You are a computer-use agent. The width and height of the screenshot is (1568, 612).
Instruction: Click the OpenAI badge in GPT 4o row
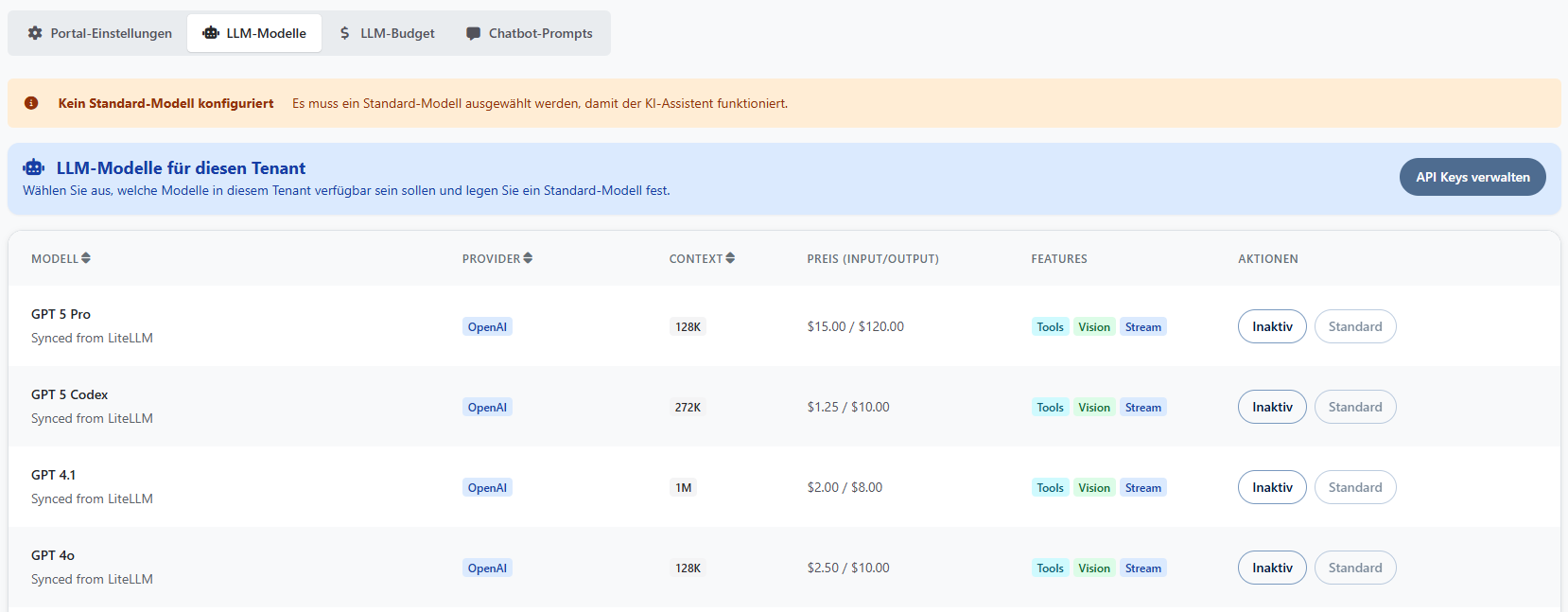point(487,568)
